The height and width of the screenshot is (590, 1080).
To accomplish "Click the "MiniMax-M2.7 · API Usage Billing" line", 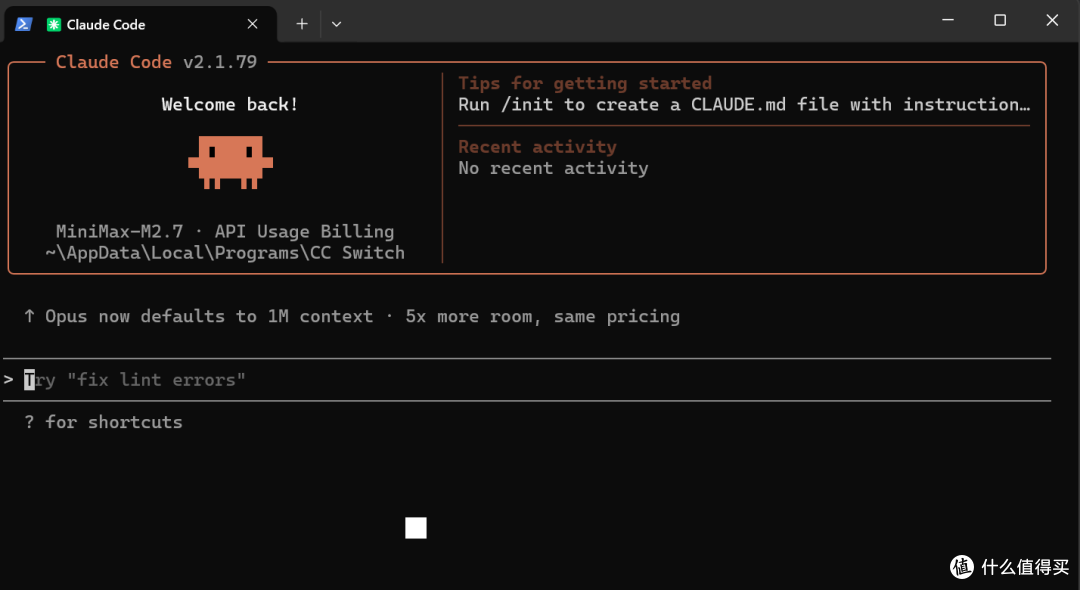I will [x=225, y=231].
